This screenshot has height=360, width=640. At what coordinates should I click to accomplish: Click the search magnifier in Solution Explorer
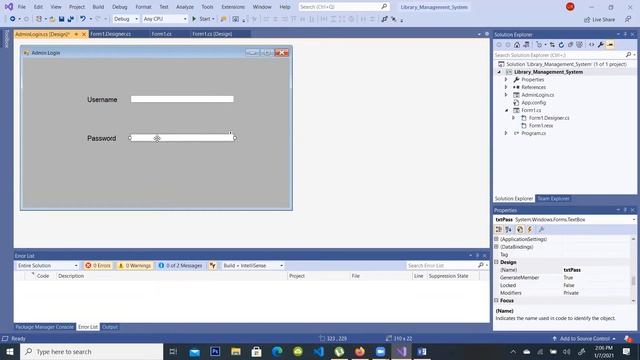coord(628,55)
